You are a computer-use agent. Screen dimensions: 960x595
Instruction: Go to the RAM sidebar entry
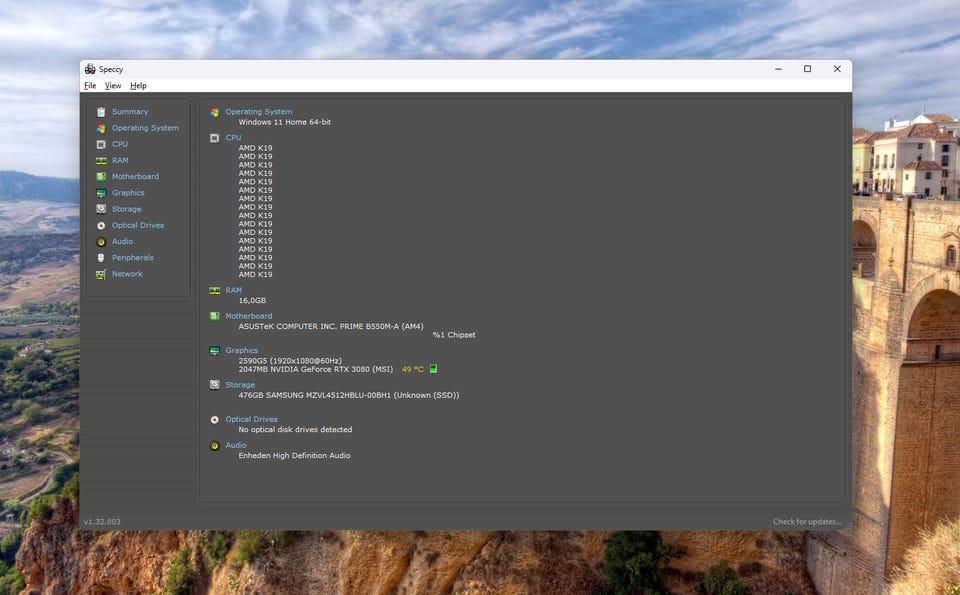(x=120, y=160)
